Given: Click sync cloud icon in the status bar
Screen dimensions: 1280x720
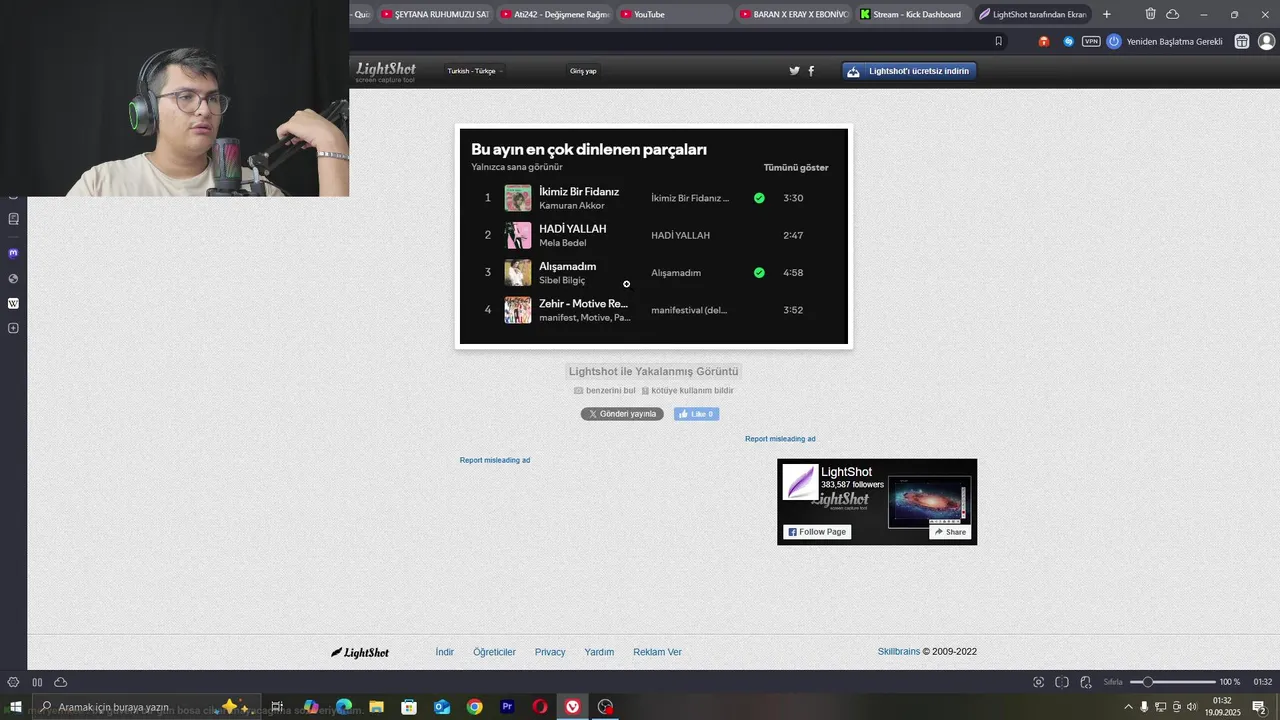Looking at the screenshot, I should pyautogui.click(x=61, y=682).
